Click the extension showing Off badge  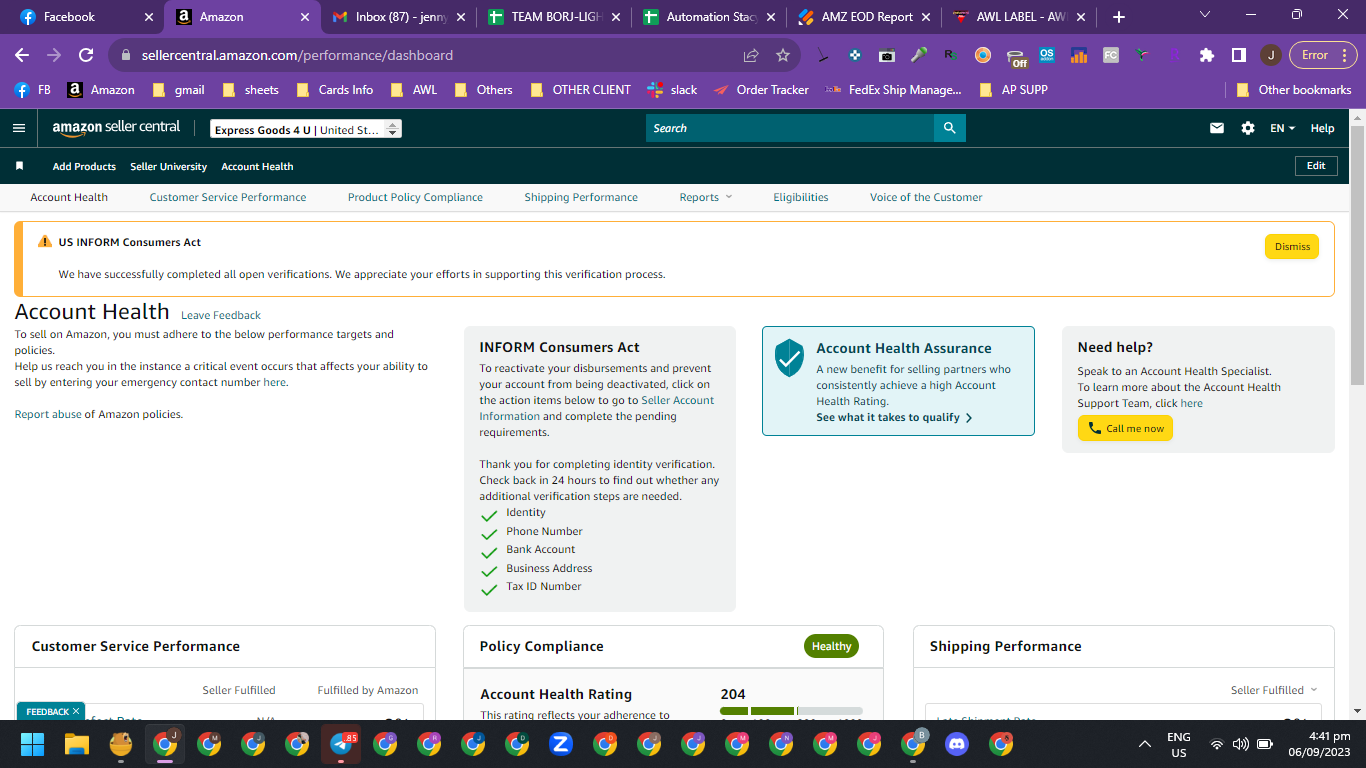click(1016, 57)
